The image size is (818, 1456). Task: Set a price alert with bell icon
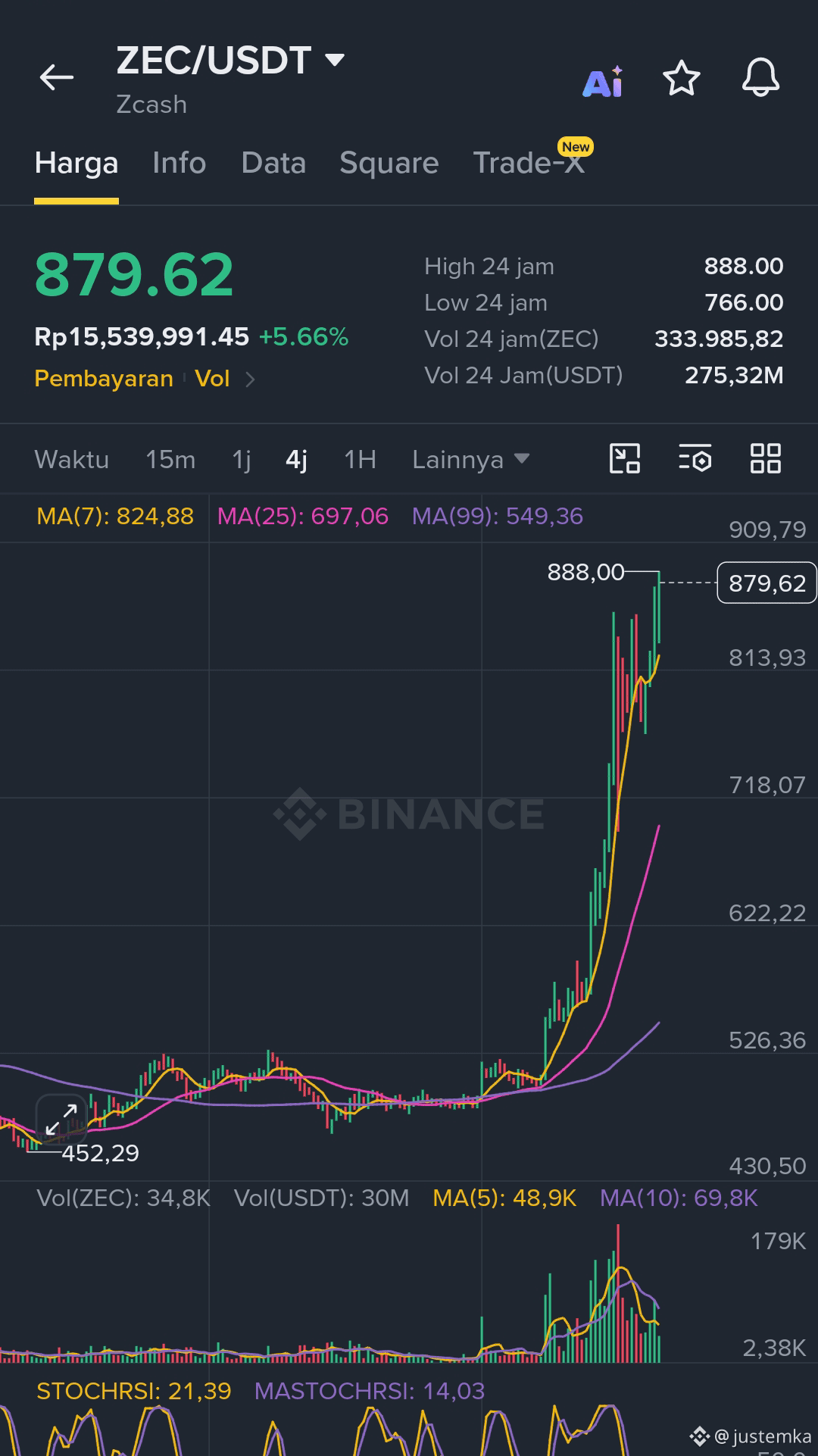coord(760,77)
